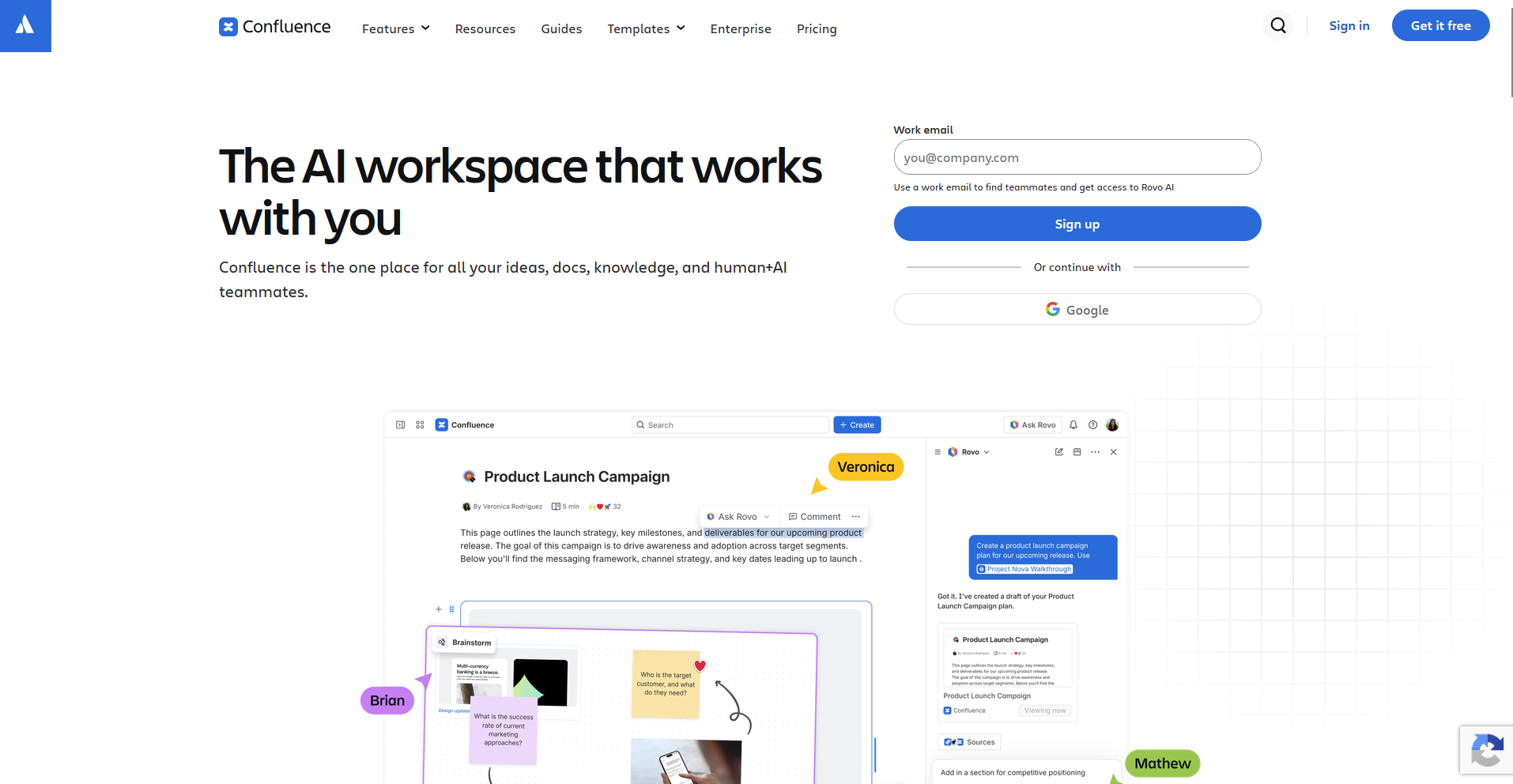Click the ellipsis next to the Comment button
1513x784 pixels.
coord(856,517)
